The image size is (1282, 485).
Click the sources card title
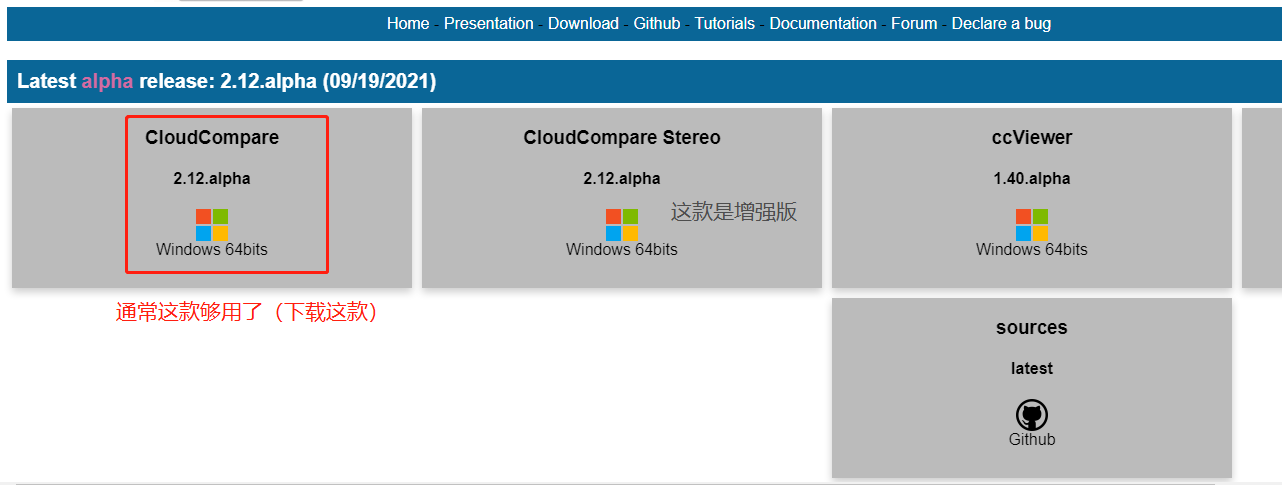click(1032, 328)
